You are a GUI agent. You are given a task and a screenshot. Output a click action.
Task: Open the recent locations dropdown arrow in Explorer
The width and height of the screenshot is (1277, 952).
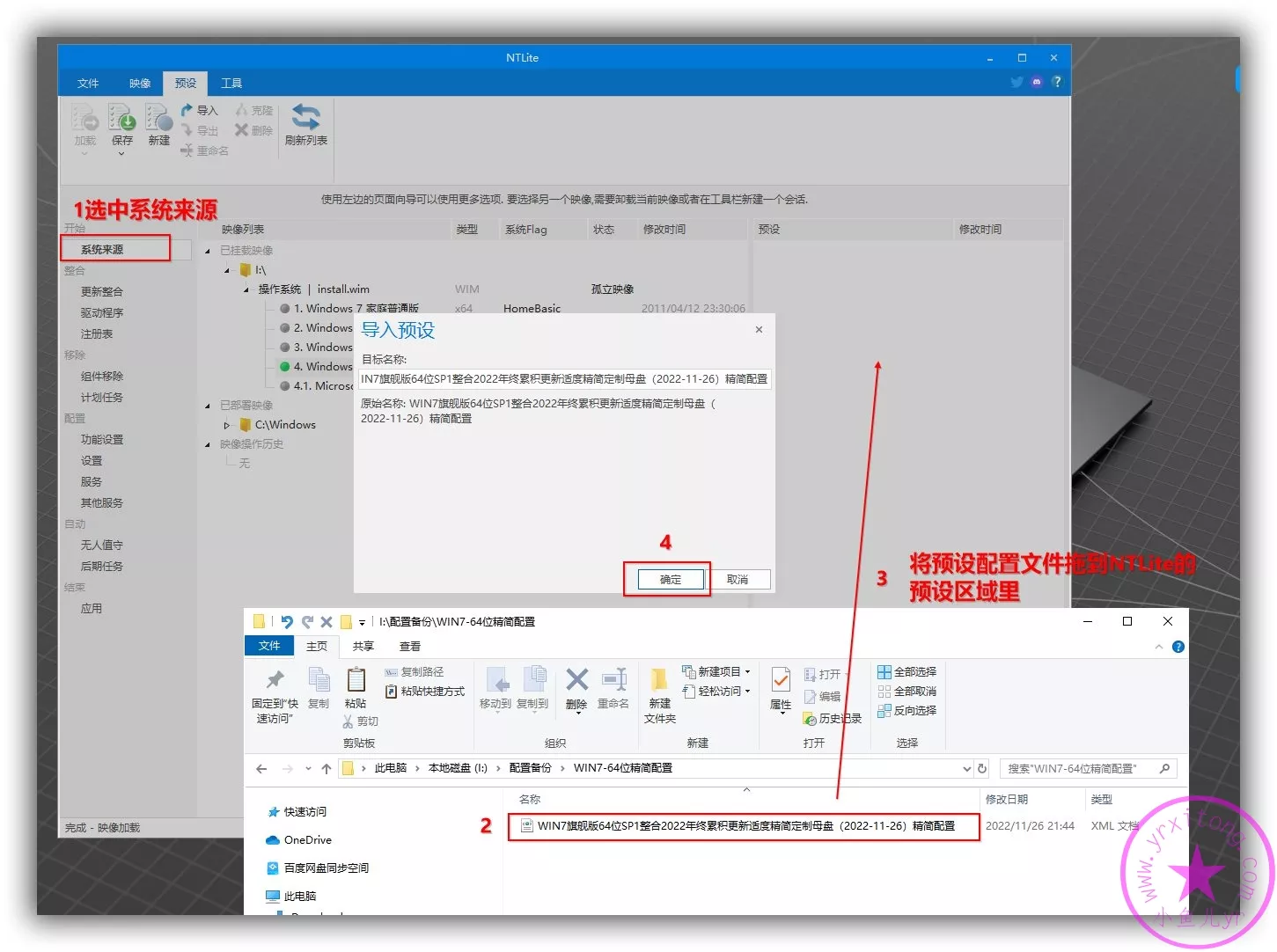(x=308, y=768)
